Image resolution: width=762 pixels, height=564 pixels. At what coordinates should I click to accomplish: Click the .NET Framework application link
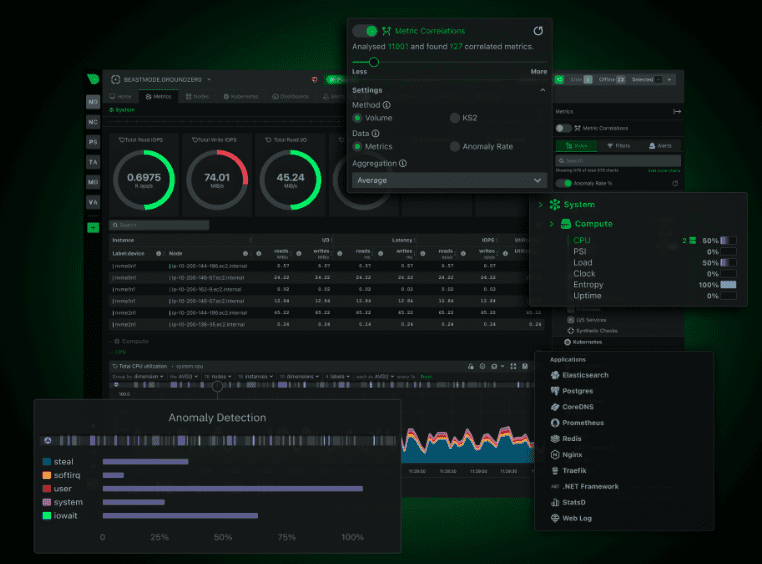(x=590, y=486)
